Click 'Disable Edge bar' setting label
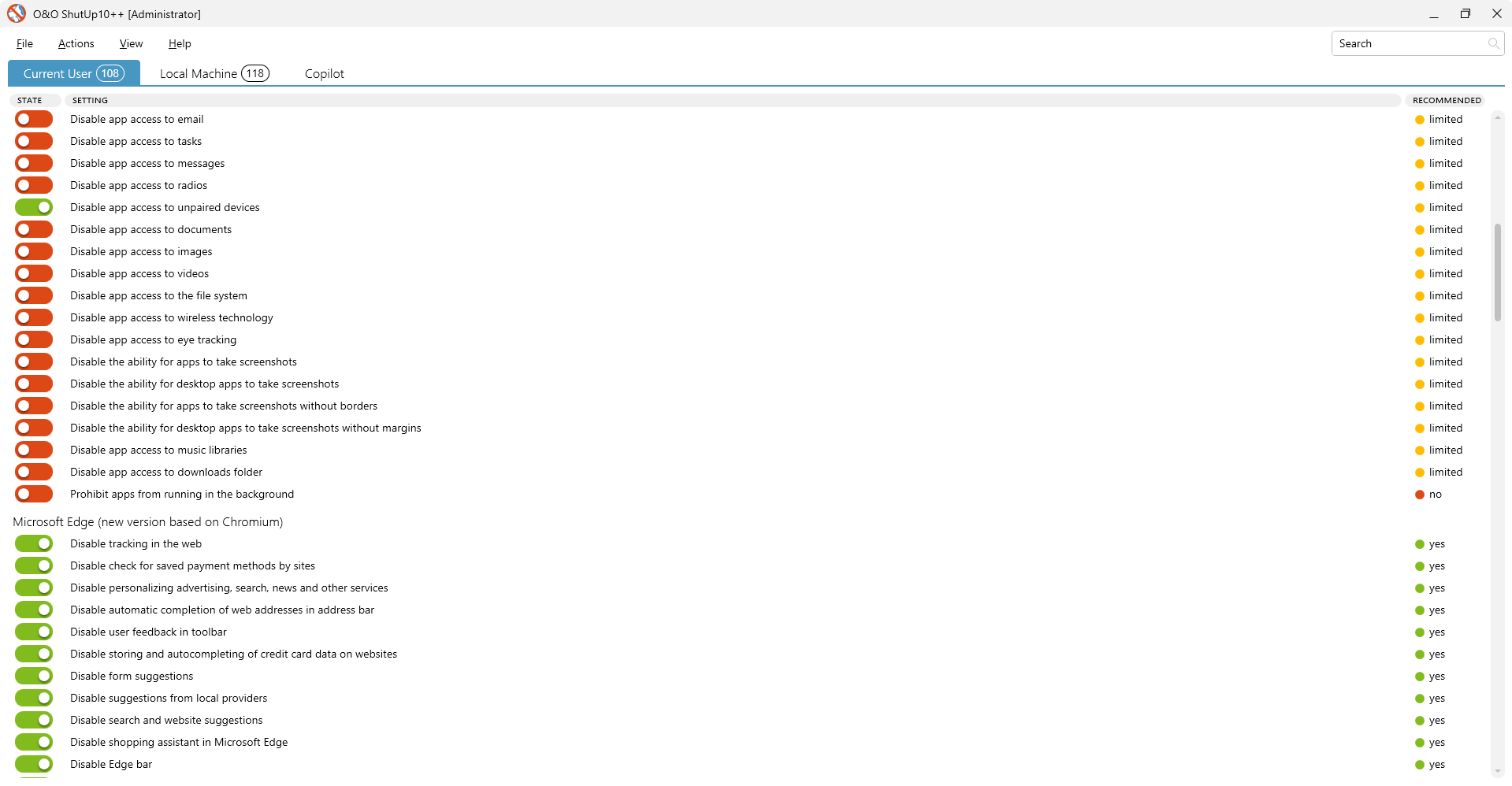 pyautogui.click(x=111, y=764)
